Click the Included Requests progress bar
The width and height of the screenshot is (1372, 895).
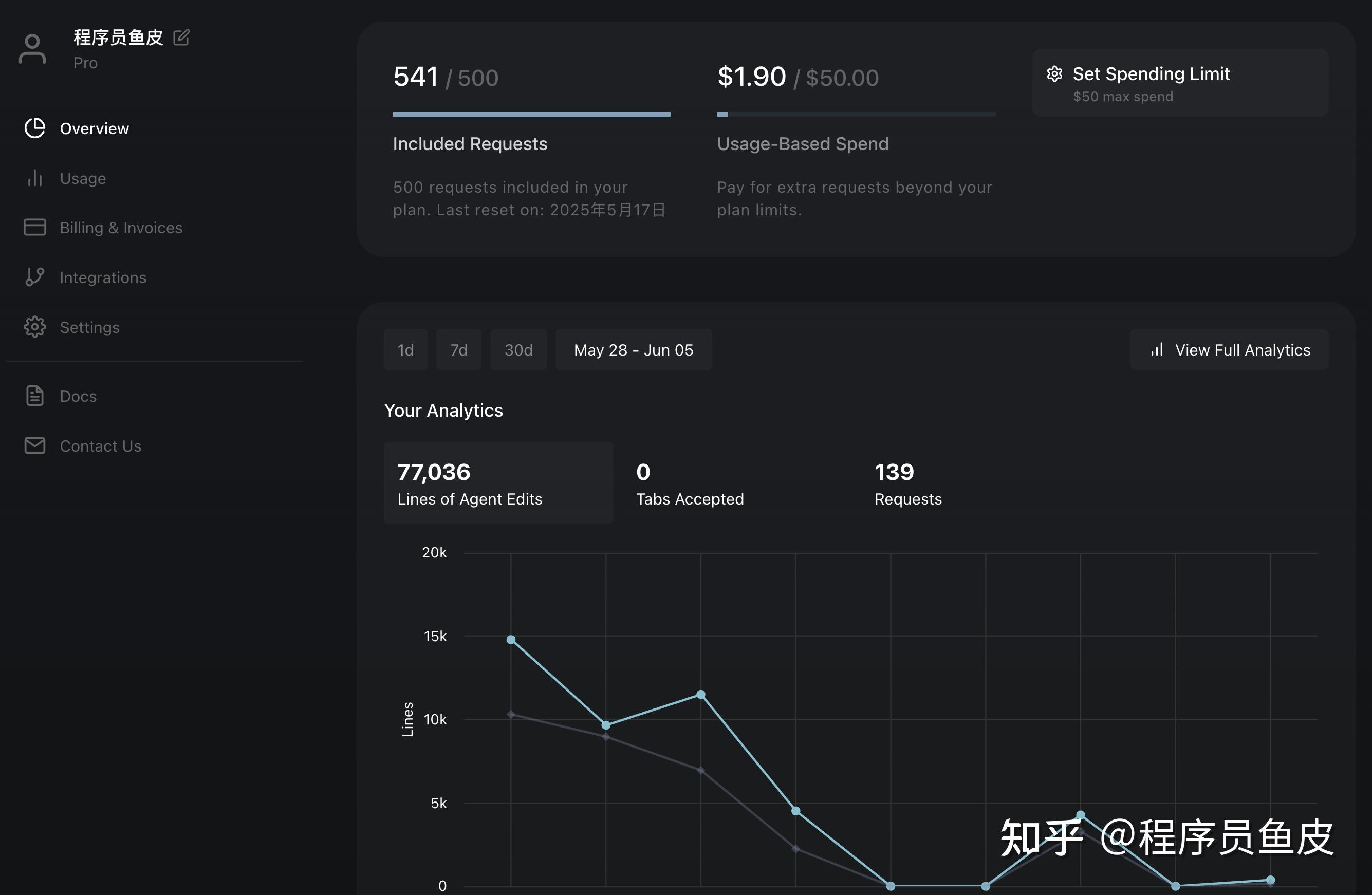[531, 114]
